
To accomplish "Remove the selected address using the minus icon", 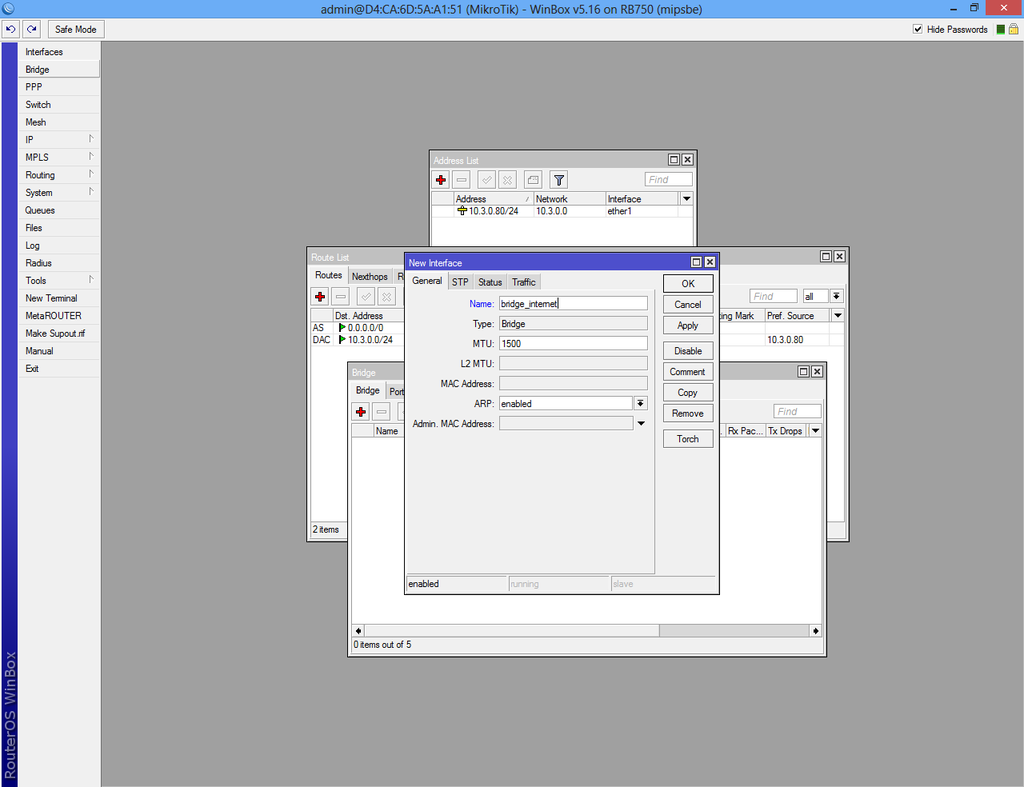I will pyautogui.click(x=461, y=179).
